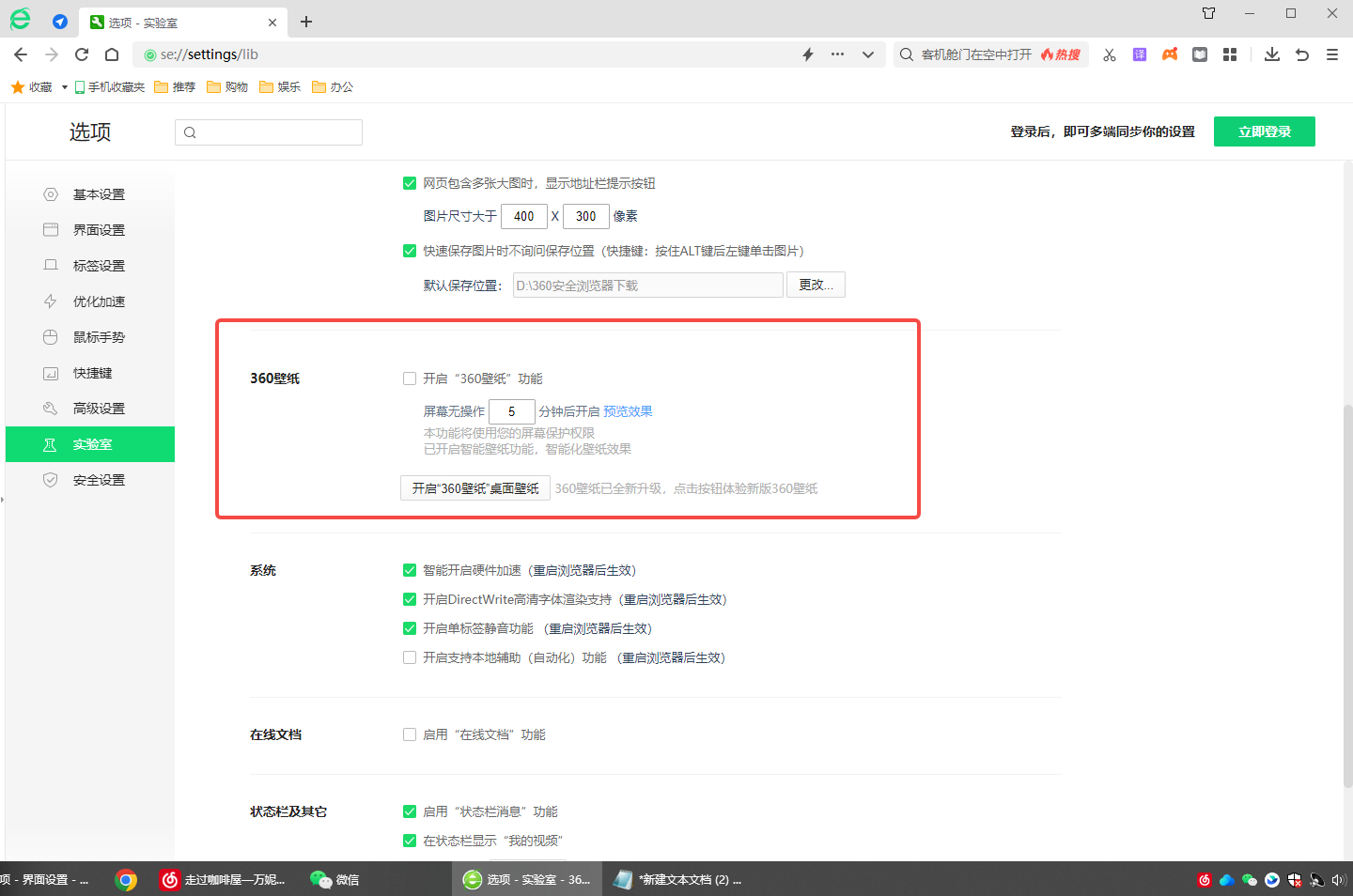Click the lightning speed mode icon in address bar

pos(808,54)
